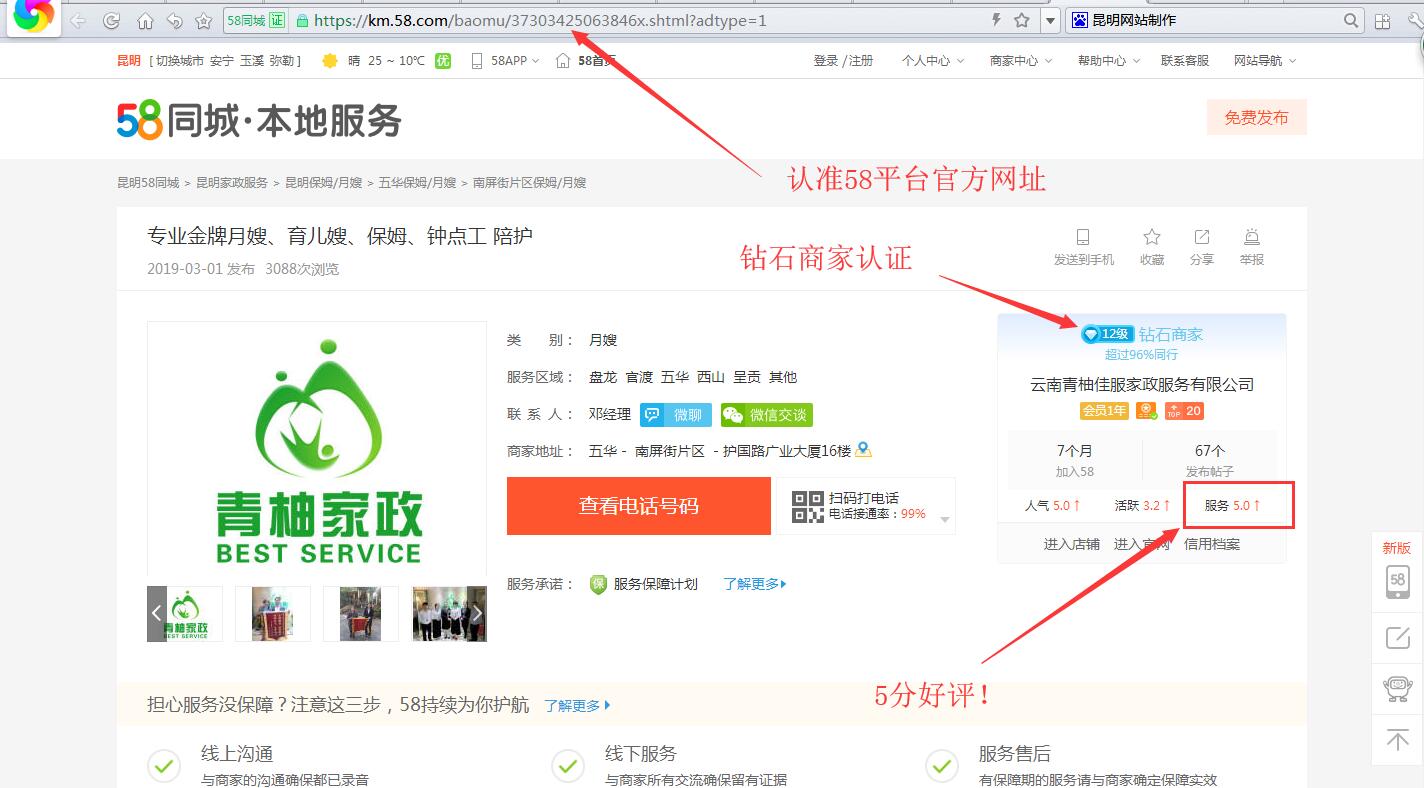Open the 58首页 home link
Screen dimensions: 1424x788
tap(586, 61)
